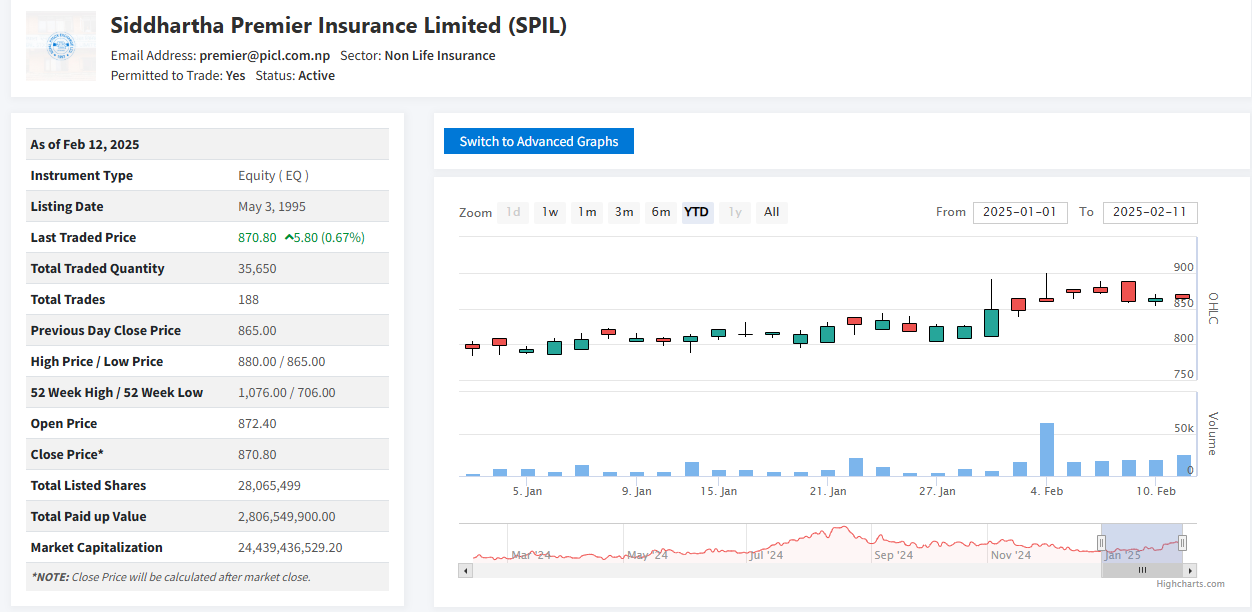Viewport: 1252px width, 612px height.
Task: Select the 1m zoom range
Action: [x=587, y=212]
